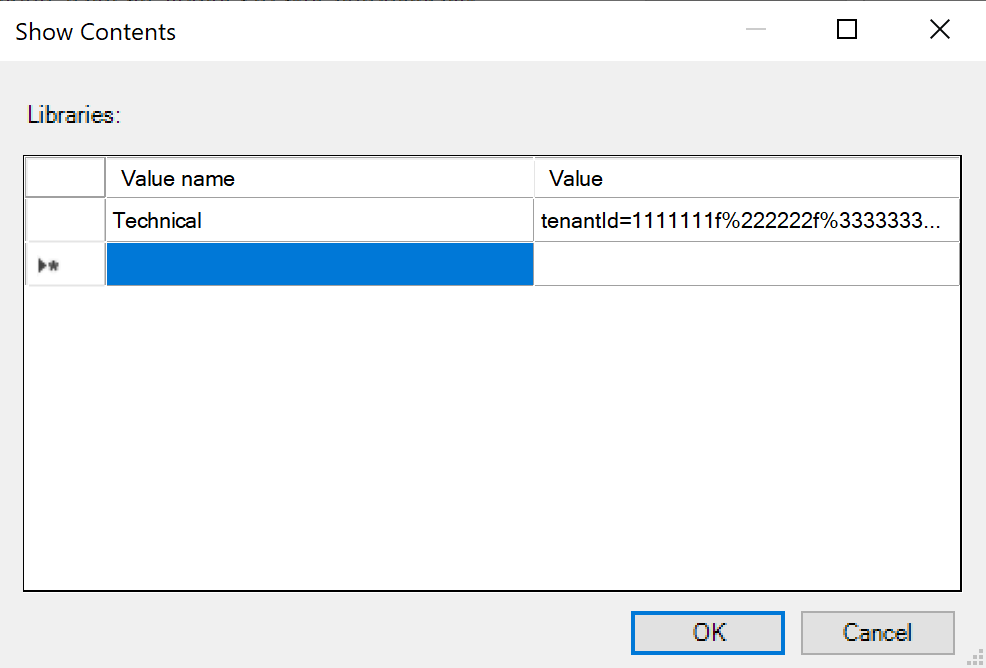Dismiss the dialog with Cancel
Viewport: 986px width, 668px height.
click(x=877, y=633)
